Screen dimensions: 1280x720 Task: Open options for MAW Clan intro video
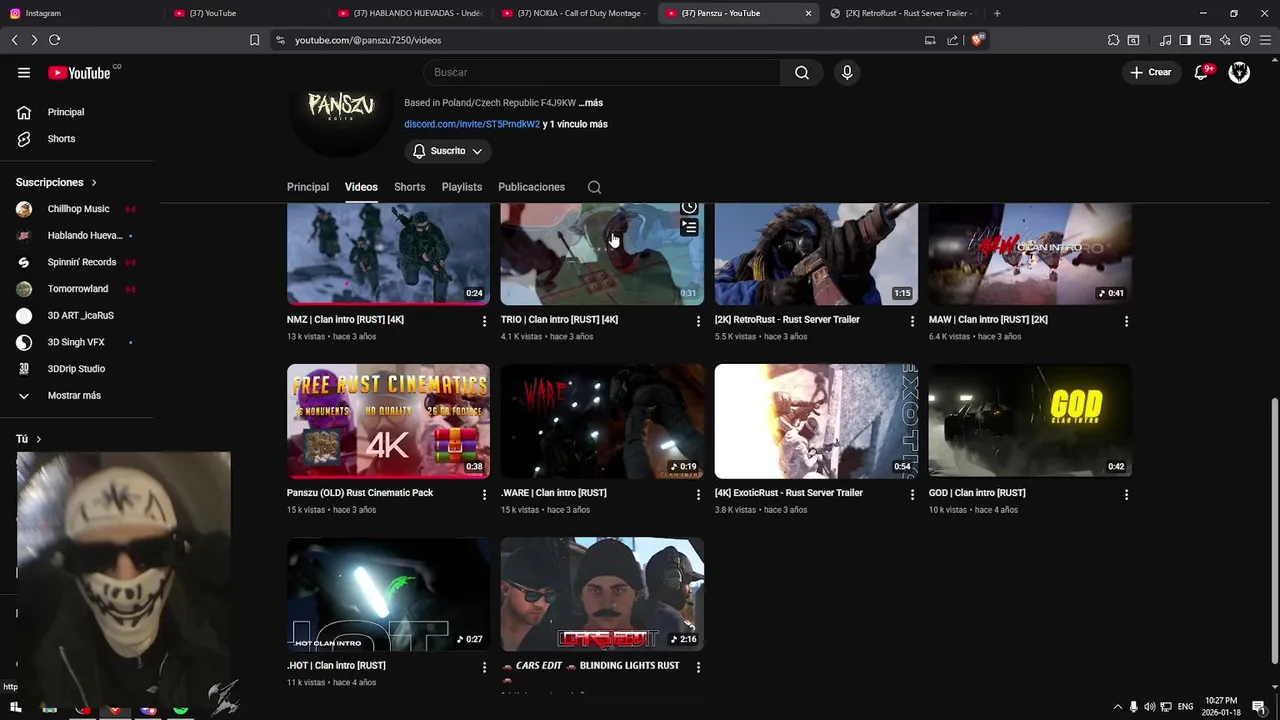1126,321
